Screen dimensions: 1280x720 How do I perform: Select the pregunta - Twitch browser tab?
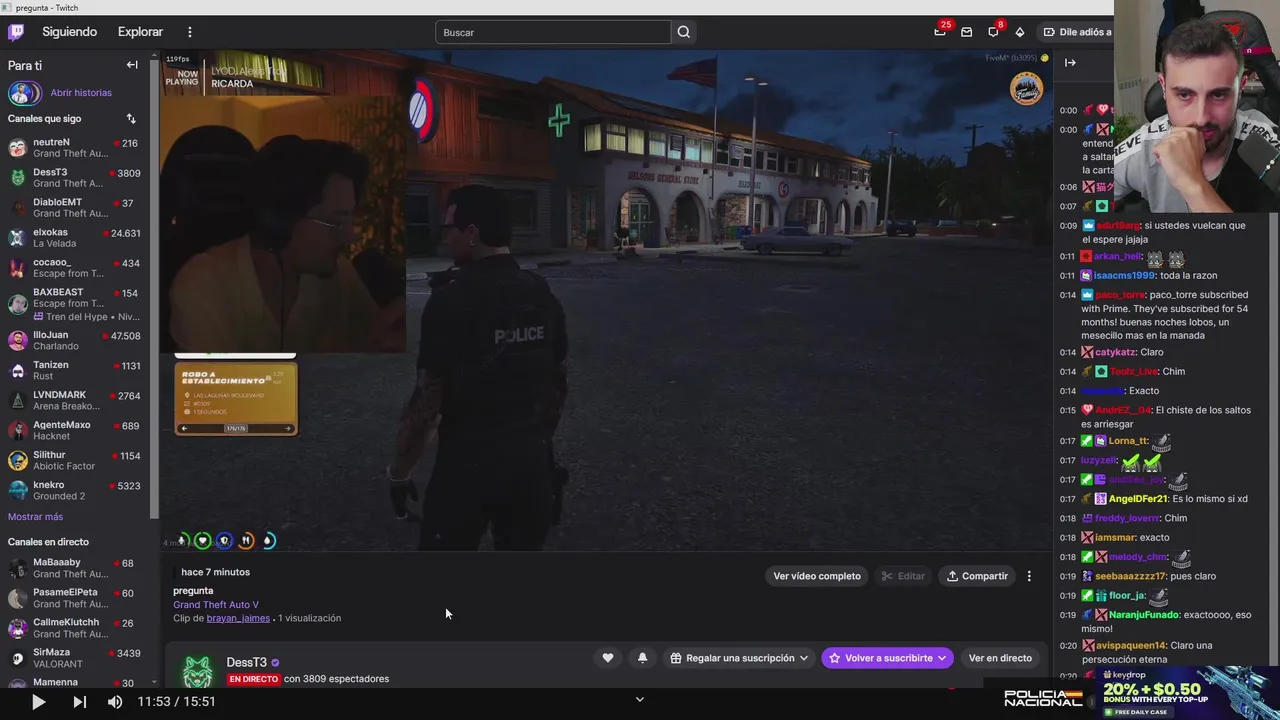pyautogui.click(x=47, y=7)
